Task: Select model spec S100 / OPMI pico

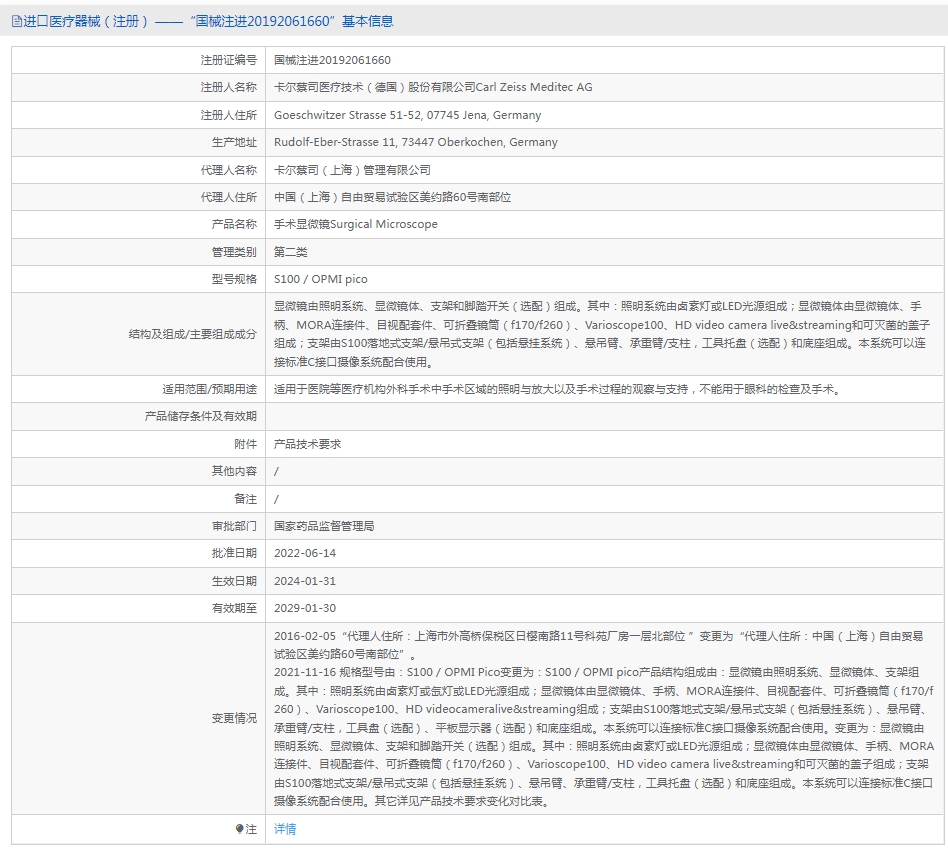Action: [x=320, y=279]
